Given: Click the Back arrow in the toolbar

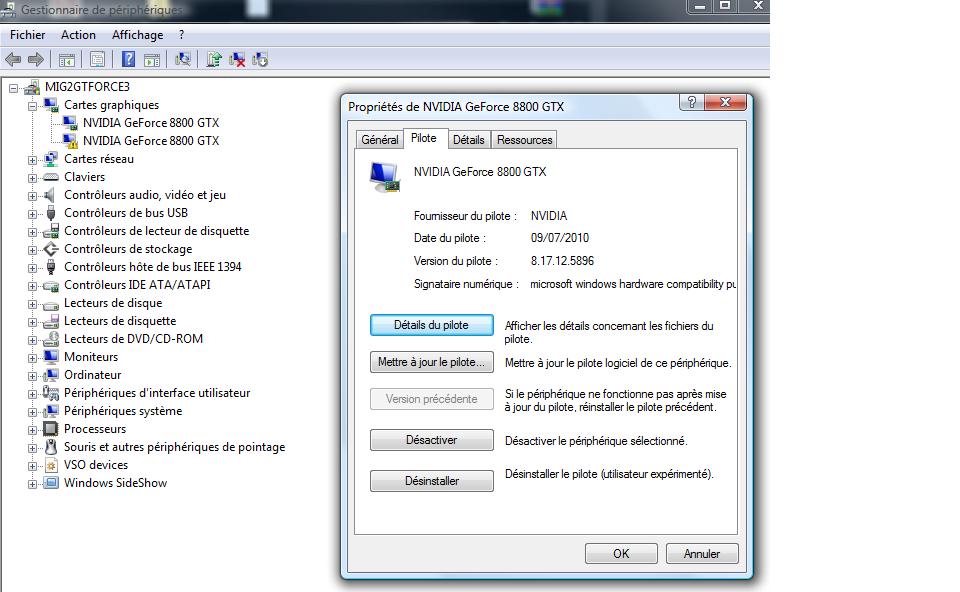Looking at the screenshot, I should [13, 60].
